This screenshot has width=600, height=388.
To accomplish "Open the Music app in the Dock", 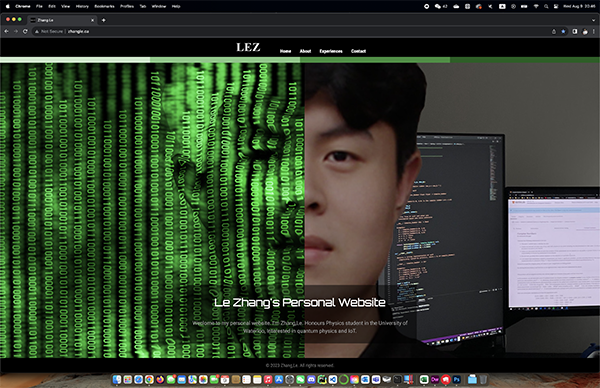I will pyautogui.click(x=268, y=379).
